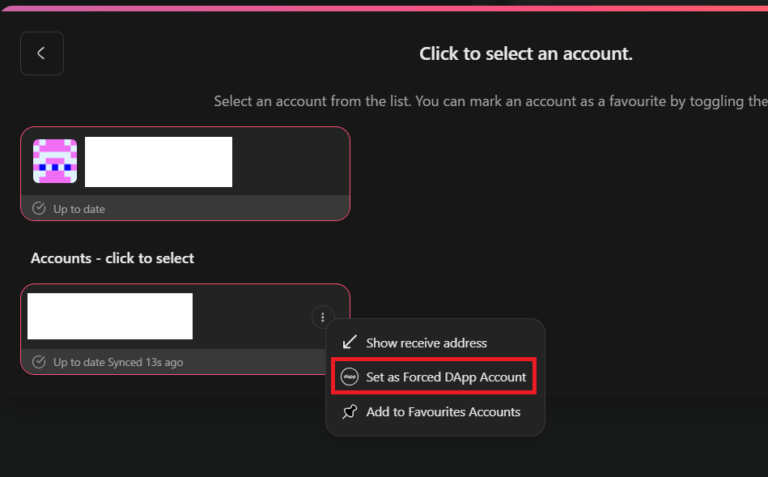Image resolution: width=768 pixels, height=477 pixels.
Task: Click the 'Accounts - click to select' heading
Action: [112, 258]
